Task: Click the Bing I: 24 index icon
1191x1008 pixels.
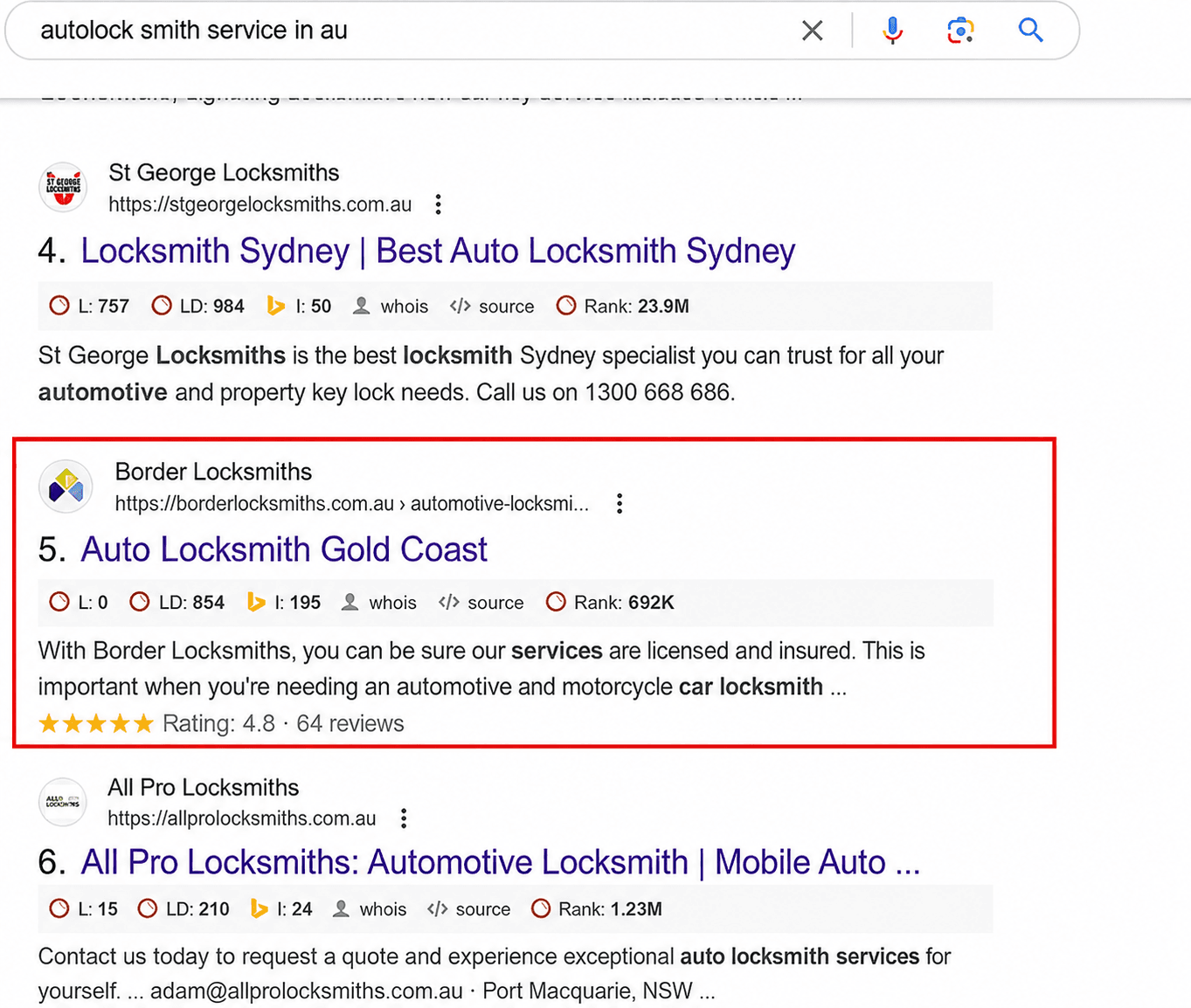Action: point(259,908)
